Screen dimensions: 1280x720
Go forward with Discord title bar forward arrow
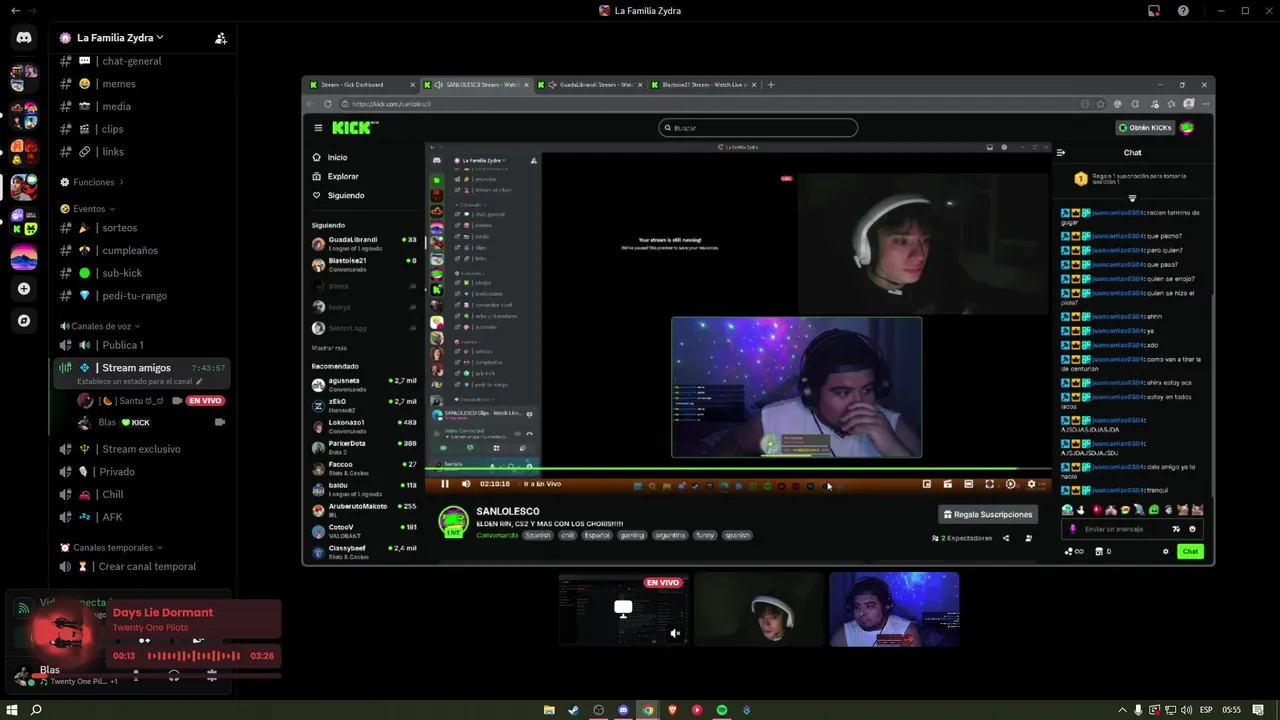coord(33,11)
